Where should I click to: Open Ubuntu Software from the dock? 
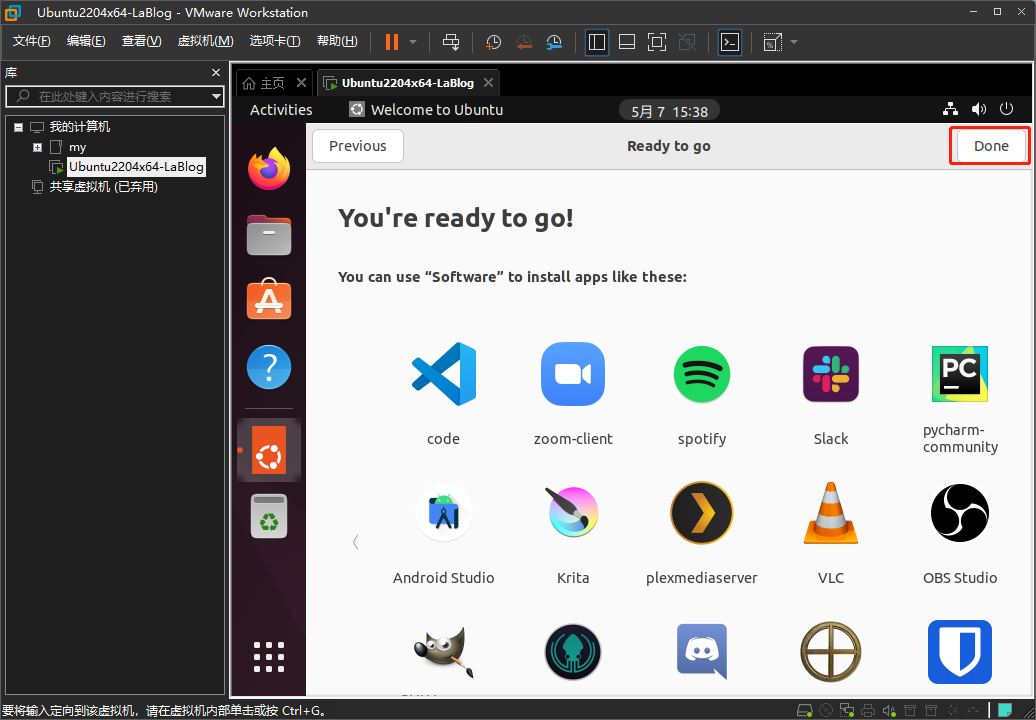[x=269, y=300]
